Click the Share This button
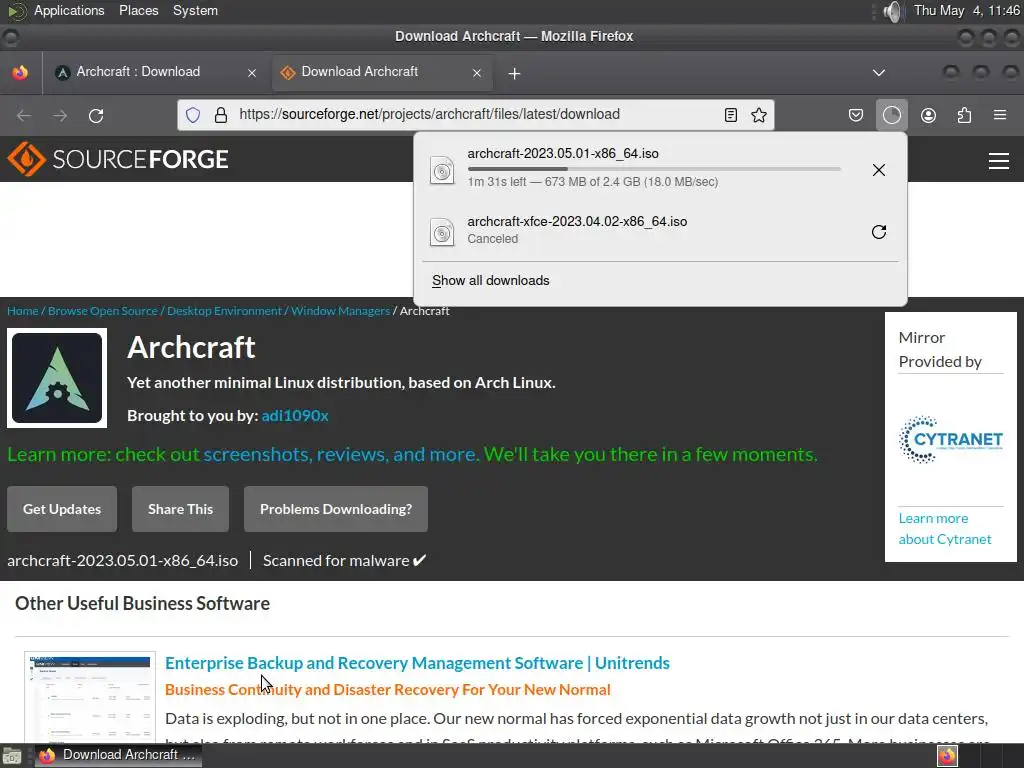The image size is (1024, 768). pyautogui.click(x=180, y=509)
